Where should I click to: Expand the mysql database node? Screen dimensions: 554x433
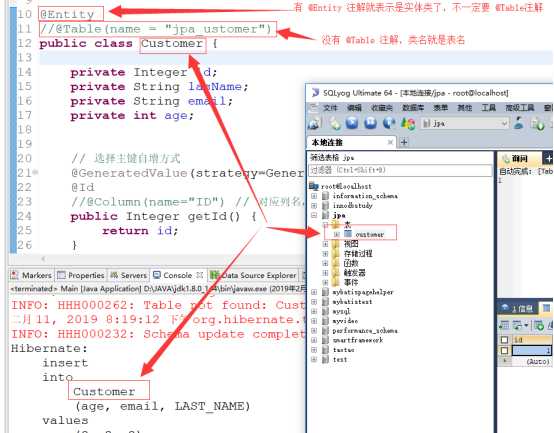point(314,311)
